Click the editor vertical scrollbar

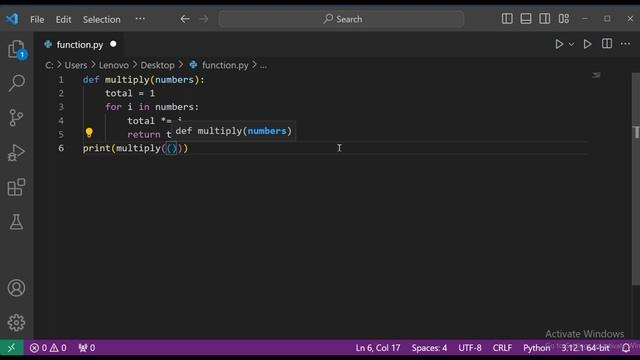coord(636,180)
